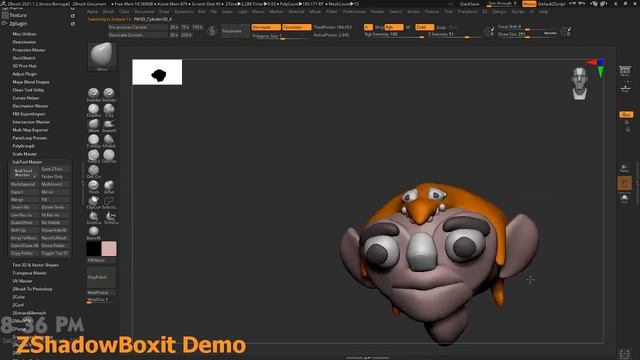
Task: Click the Fill button in SubTool Master
Action: [x=55, y=200]
